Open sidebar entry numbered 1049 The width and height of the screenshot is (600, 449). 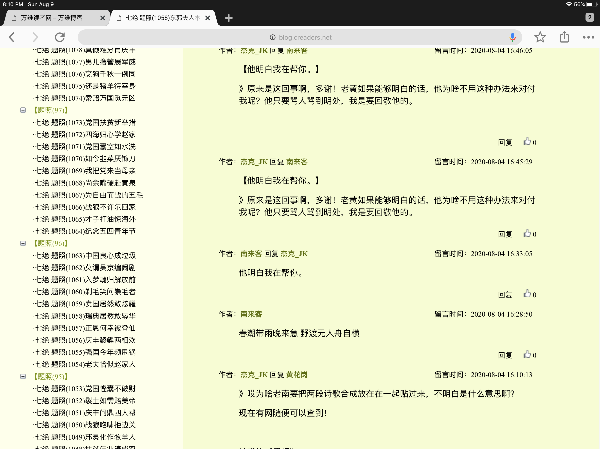pos(85,437)
